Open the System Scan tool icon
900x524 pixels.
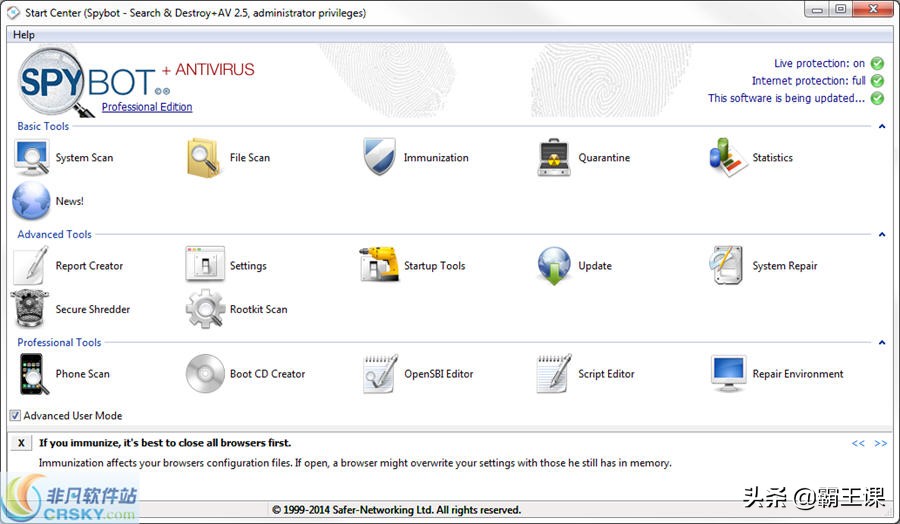point(32,158)
